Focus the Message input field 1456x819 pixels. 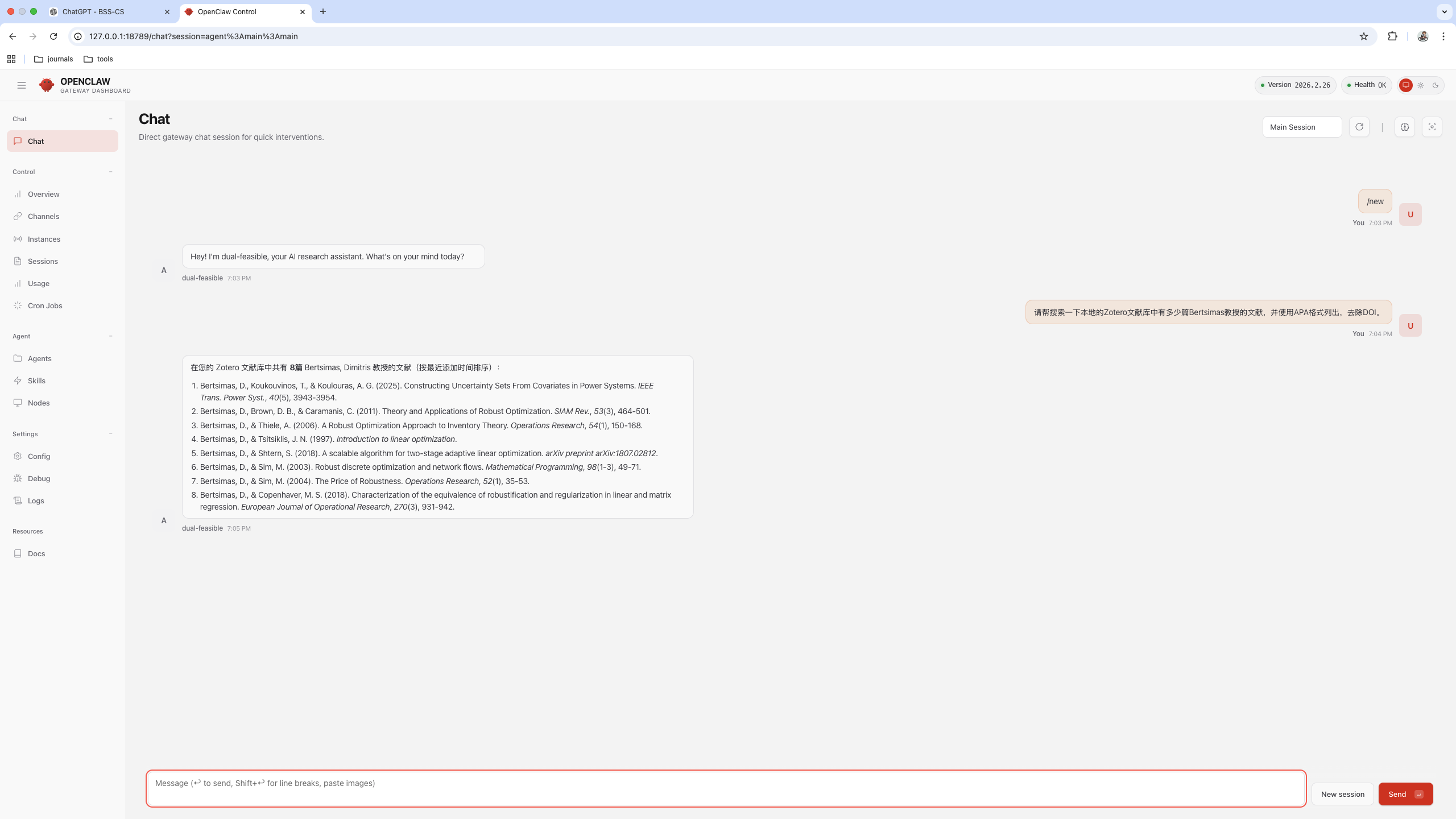click(726, 788)
